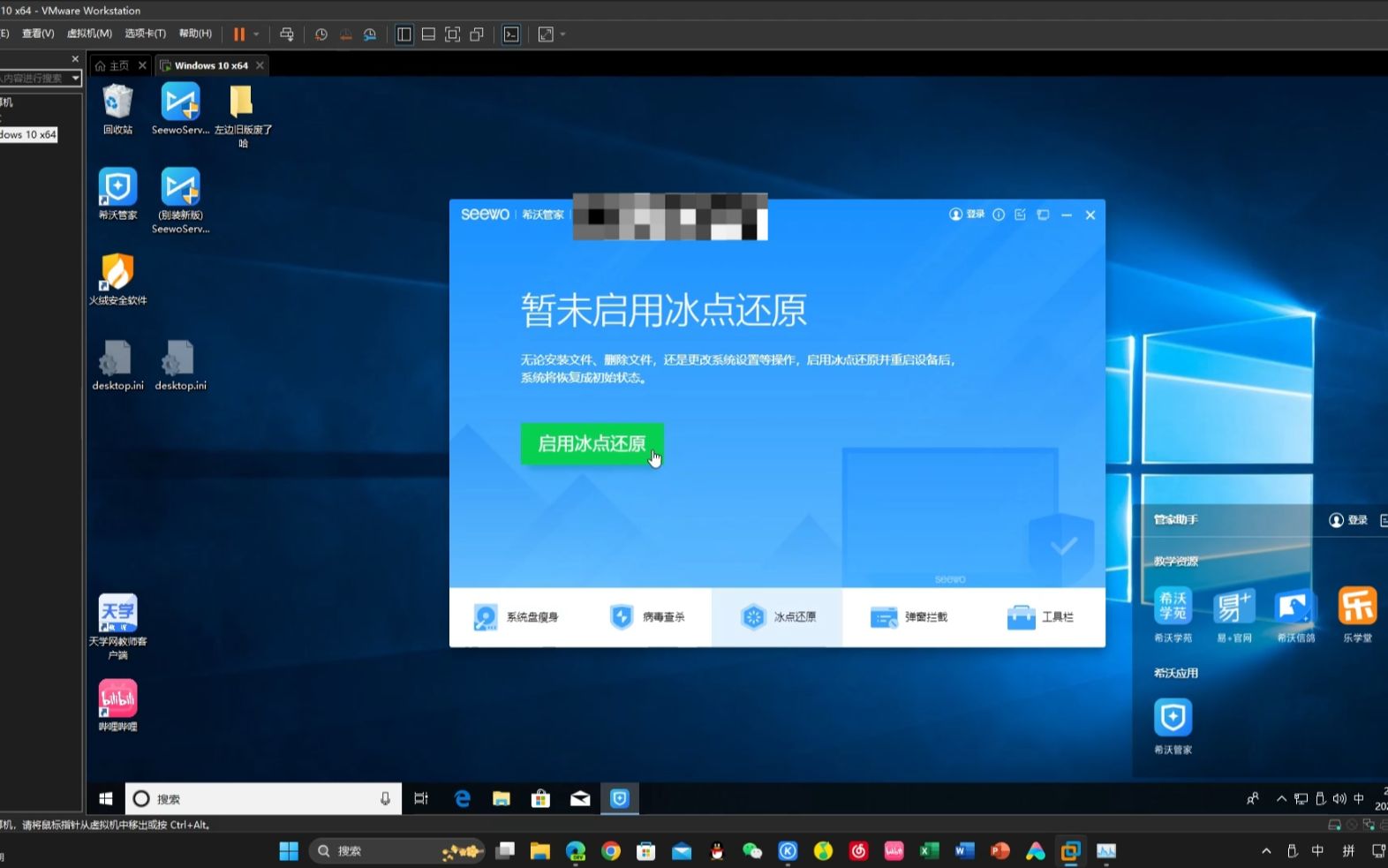Open the 帮助(H) menu
This screenshot has width=1388, height=868.
click(x=195, y=34)
